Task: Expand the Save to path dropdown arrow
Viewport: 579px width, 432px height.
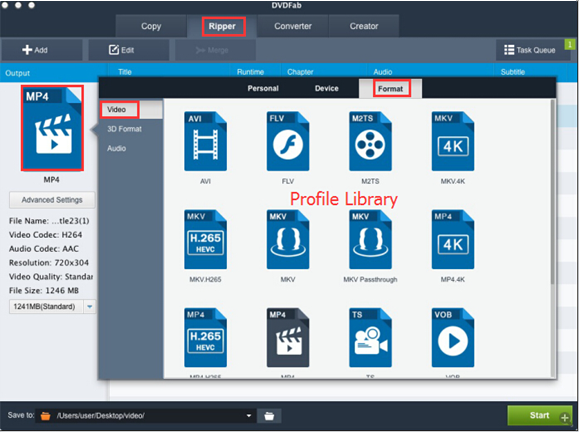Action: click(249, 416)
